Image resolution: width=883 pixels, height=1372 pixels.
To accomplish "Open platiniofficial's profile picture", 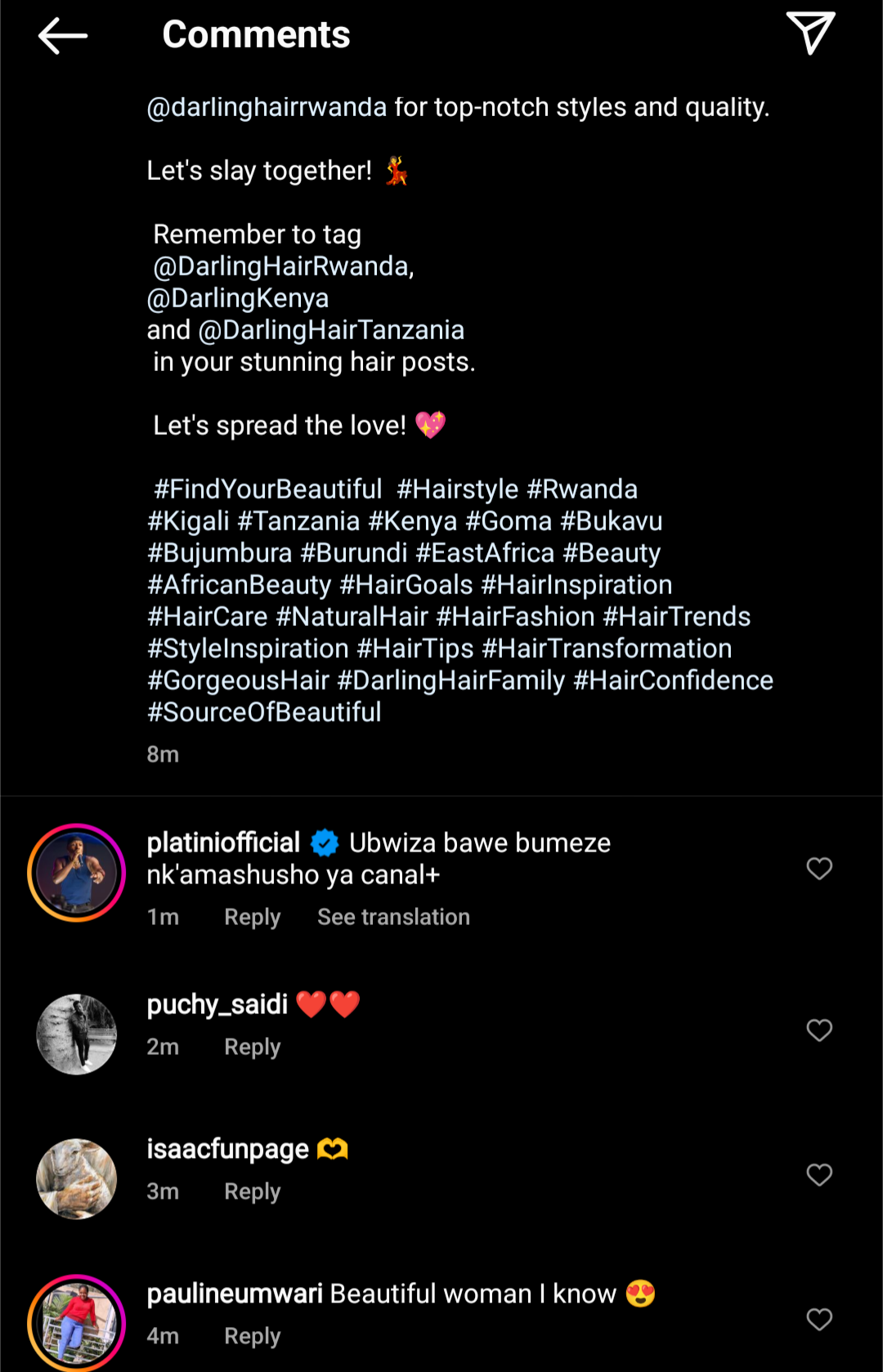I will 77,873.
